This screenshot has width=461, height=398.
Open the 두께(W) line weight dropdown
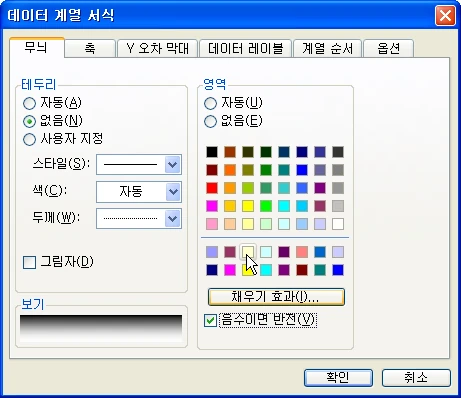pyautogui.click(x=139, y=219)
